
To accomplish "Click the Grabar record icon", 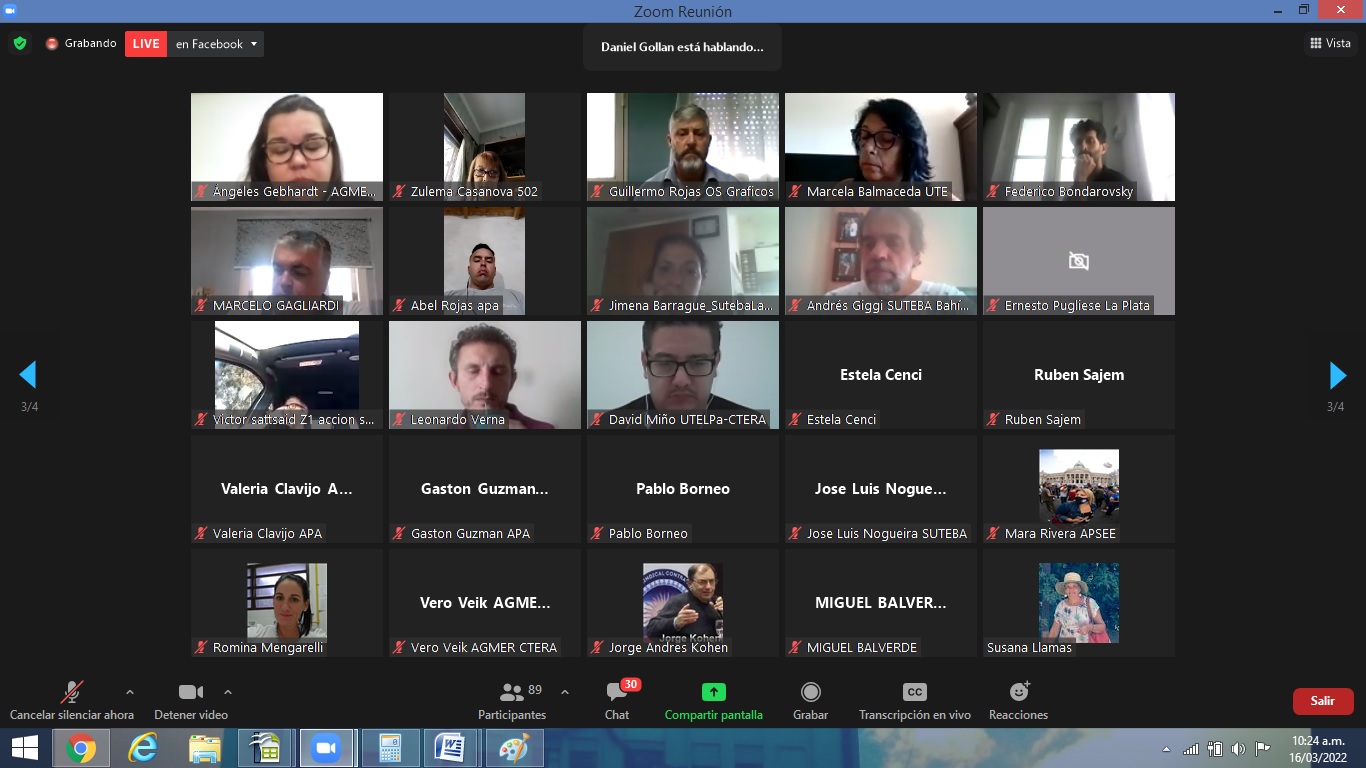I will coord(810,692).
